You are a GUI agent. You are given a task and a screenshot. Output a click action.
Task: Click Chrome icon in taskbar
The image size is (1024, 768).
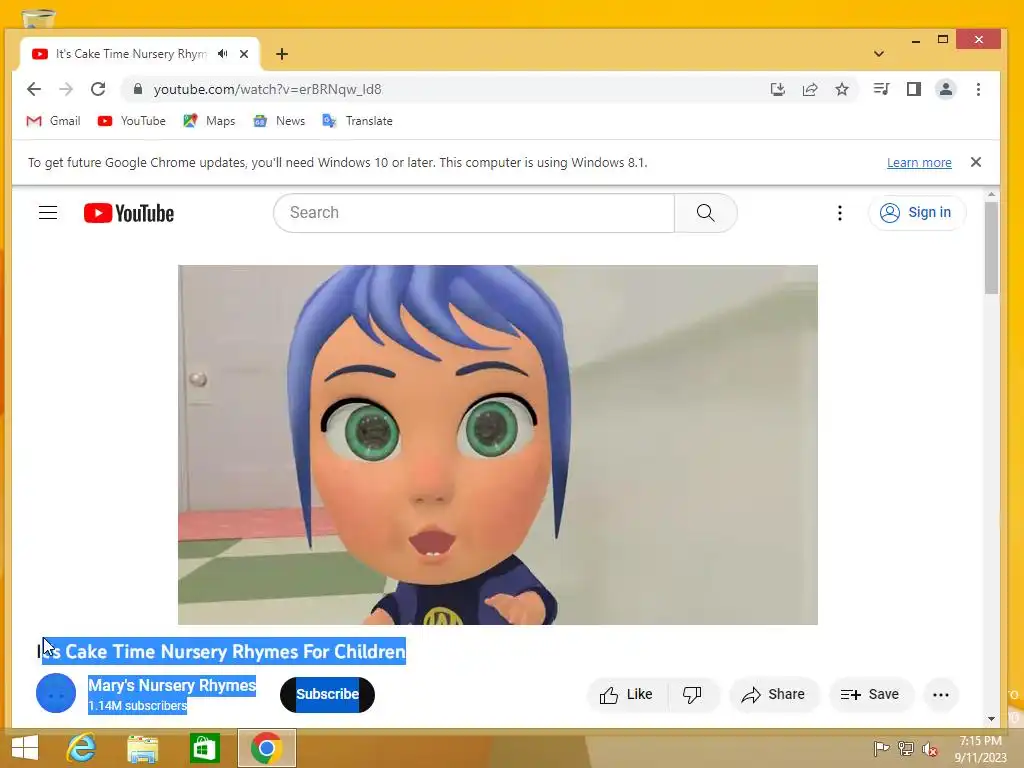[266, 748]
